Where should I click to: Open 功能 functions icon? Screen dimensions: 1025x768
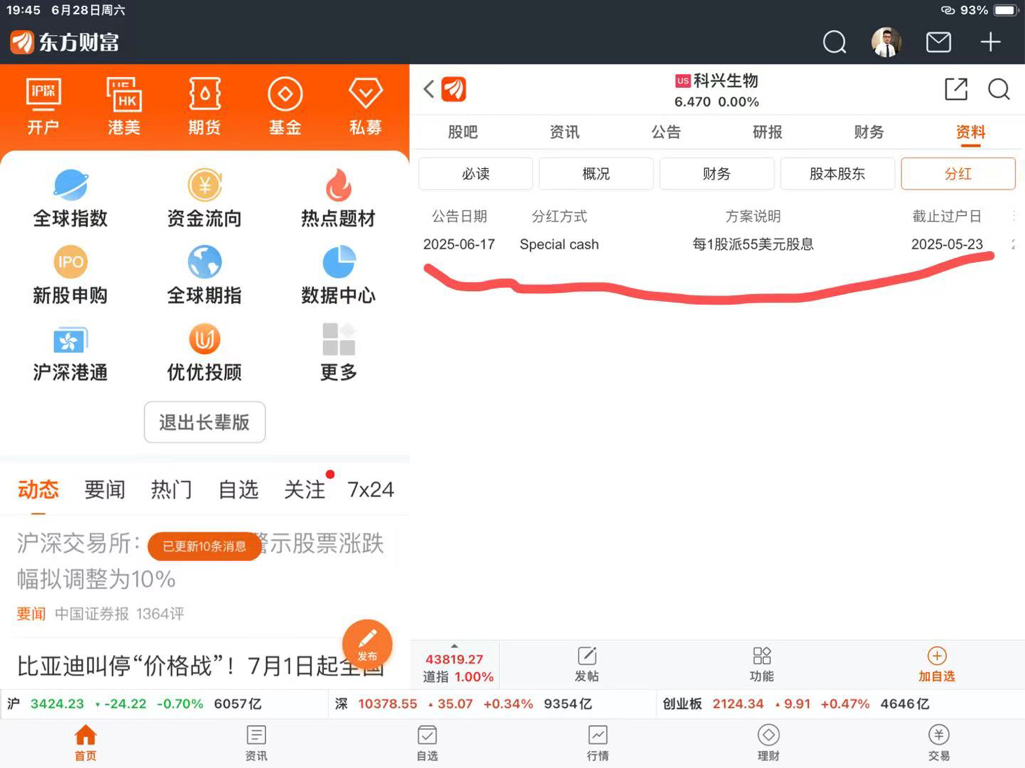(x=762, y=665)
